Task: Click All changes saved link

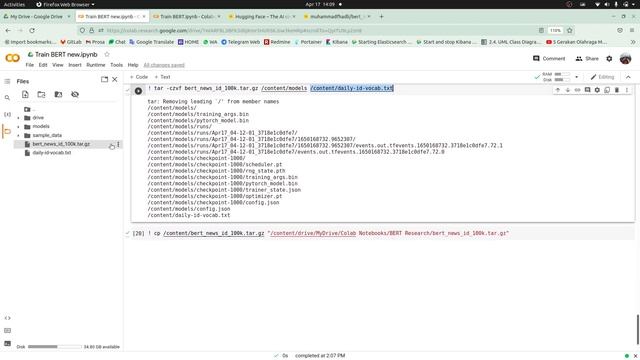Action: [164, 65]
